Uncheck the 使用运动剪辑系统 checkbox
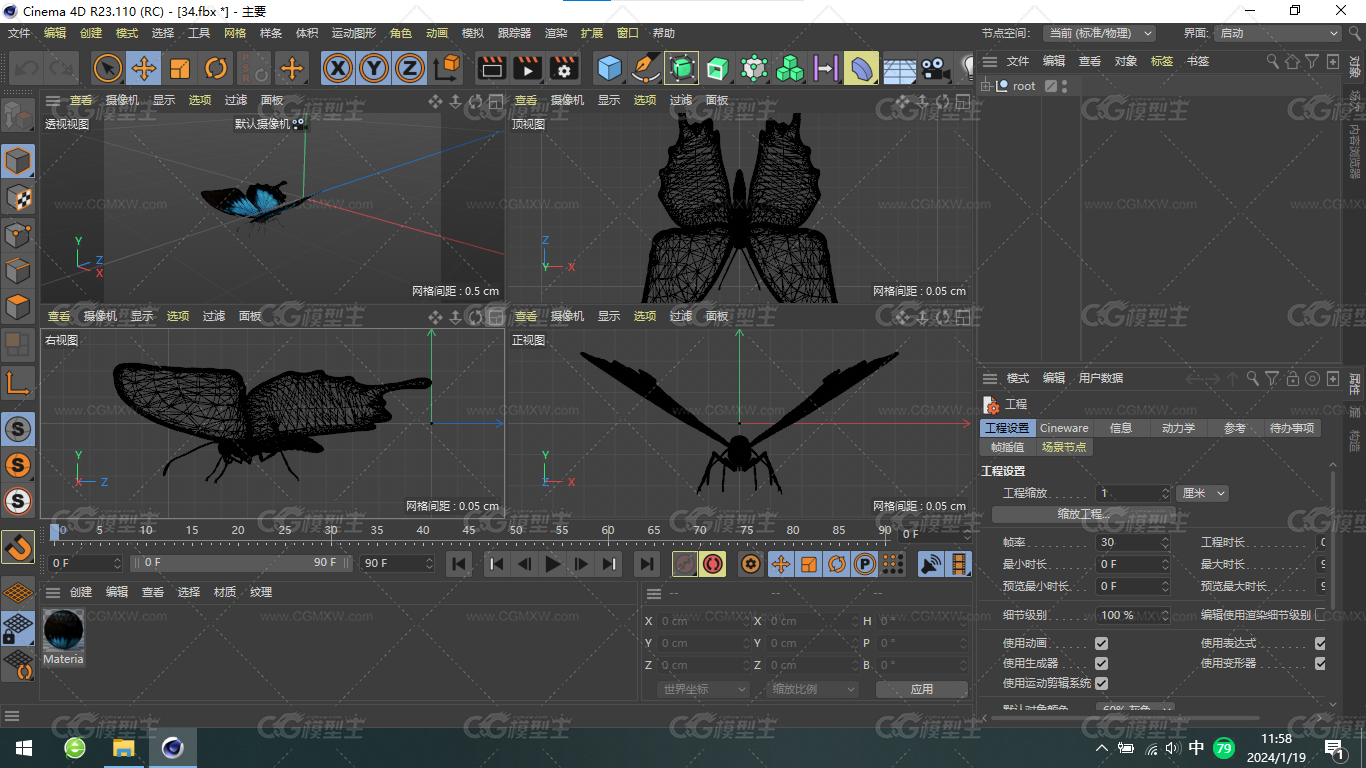 pos(1101,683)
